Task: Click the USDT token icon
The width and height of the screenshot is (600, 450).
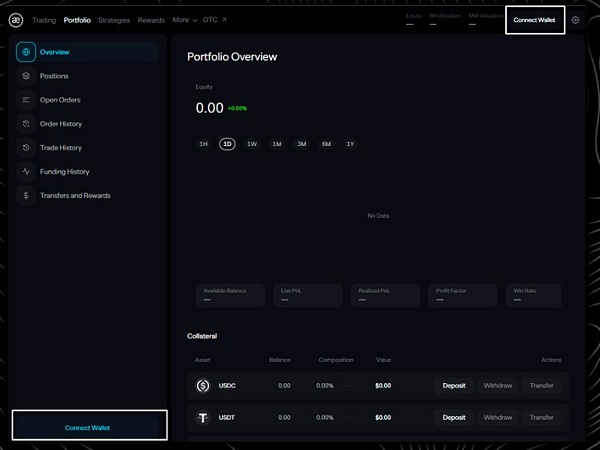Action: [x=203, y=417]
